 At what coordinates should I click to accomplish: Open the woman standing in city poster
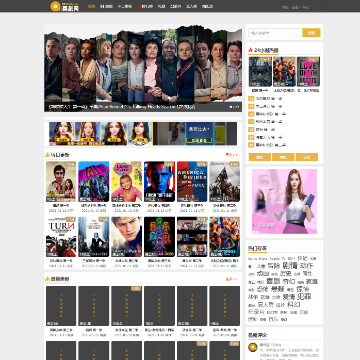tap(94, 237)
